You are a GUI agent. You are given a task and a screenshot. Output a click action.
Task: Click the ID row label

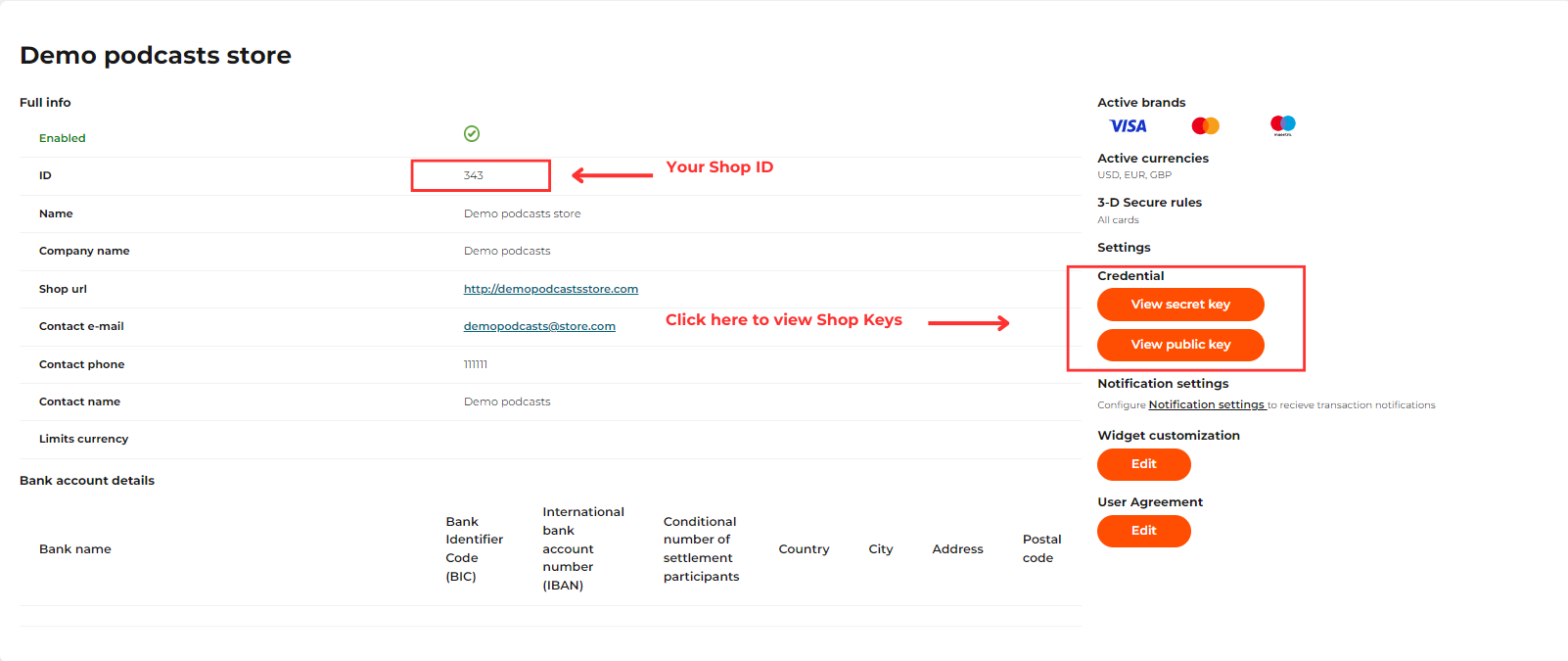[x=45, y=175]
